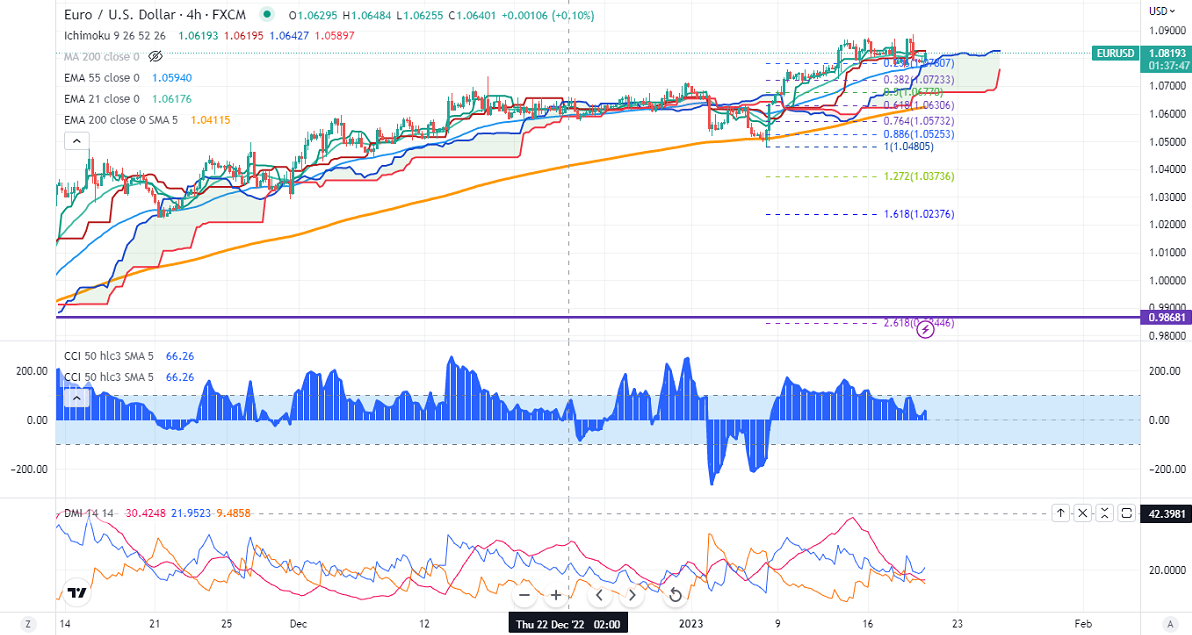The width and height of the screenshot is (1192, 635).
Task: Move DMI pane up with arrow
Action: (x=1060, y=513)
